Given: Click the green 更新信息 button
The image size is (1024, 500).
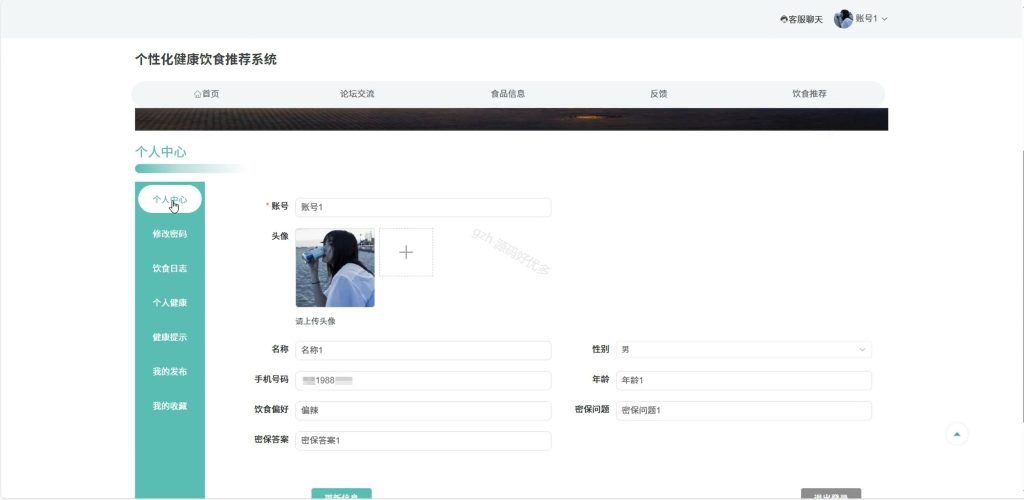Looking at the screenshot, I should 342,494.
